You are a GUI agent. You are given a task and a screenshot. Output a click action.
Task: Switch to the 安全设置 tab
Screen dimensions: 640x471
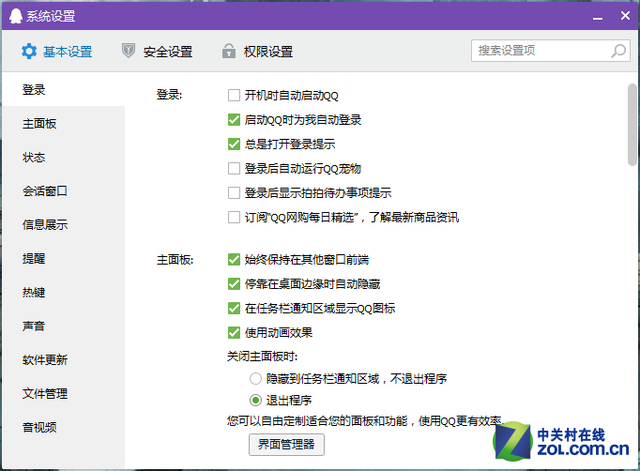point(157,51)
